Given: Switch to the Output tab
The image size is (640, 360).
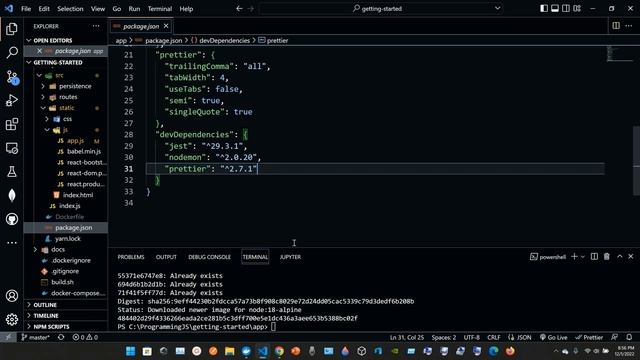Looking at the screenshot, I should coord(166,257).
